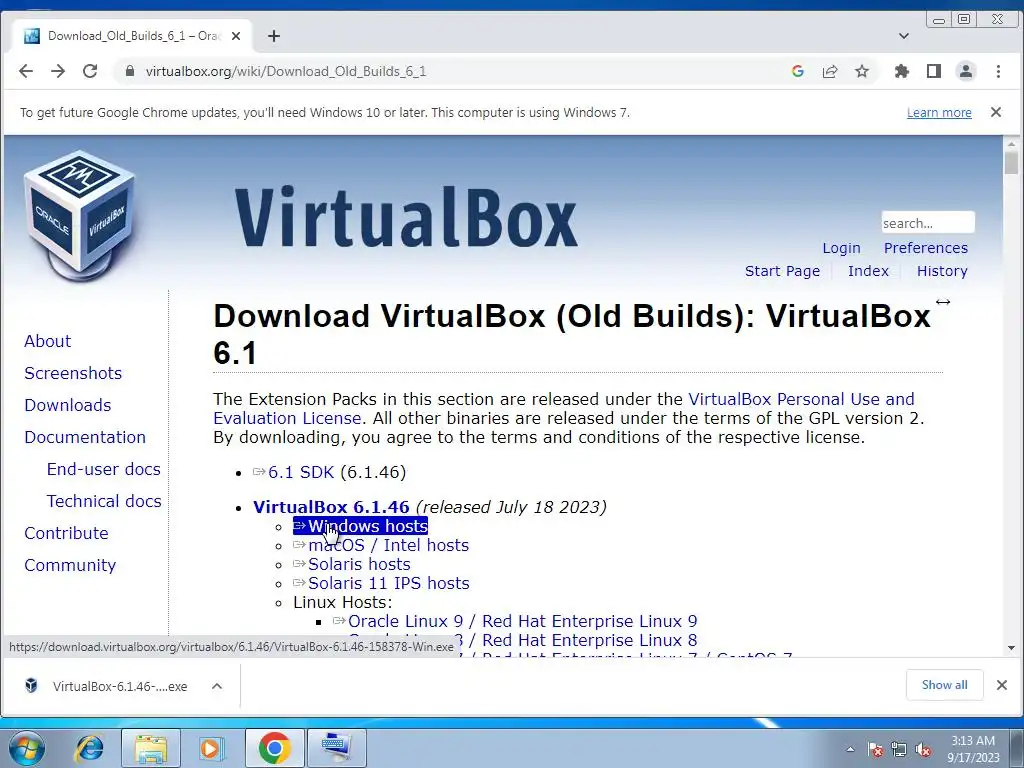Screen dimensions: 1024x768
Task: Open Red Hat Enterprise Linux 8 download
Action: [589, 640]
